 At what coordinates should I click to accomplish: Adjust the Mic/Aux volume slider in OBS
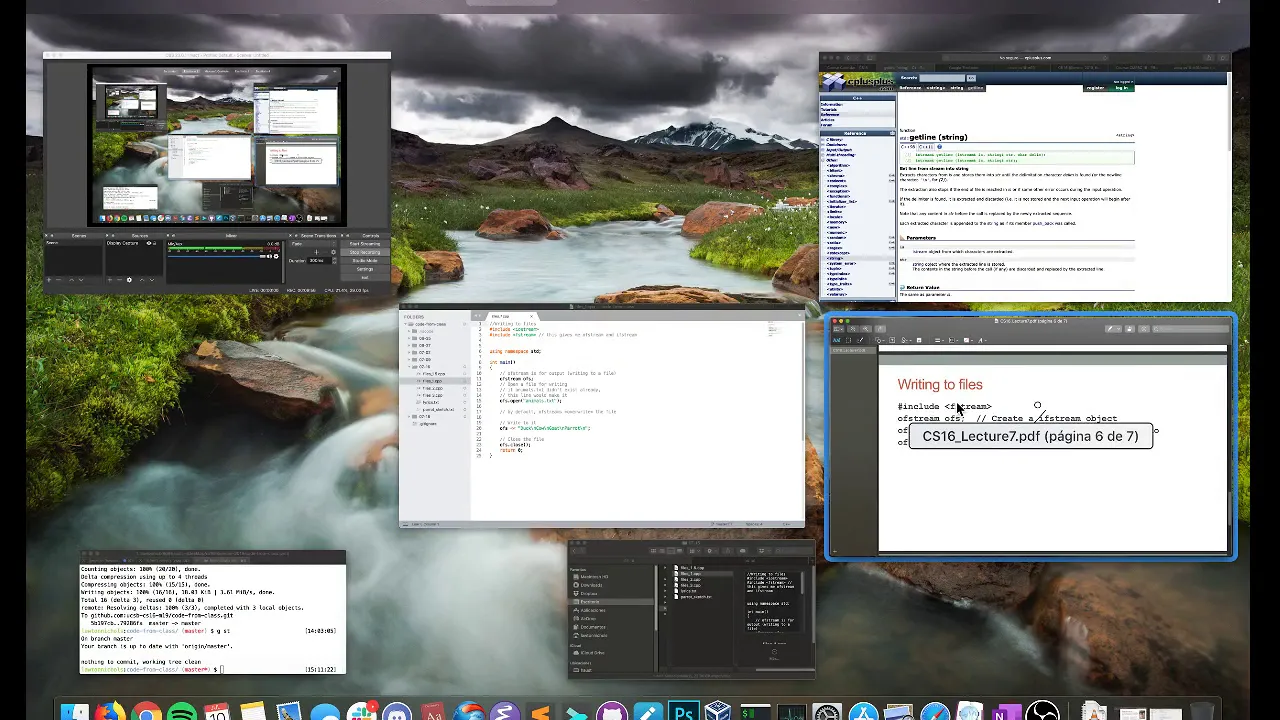pos(217,256)
